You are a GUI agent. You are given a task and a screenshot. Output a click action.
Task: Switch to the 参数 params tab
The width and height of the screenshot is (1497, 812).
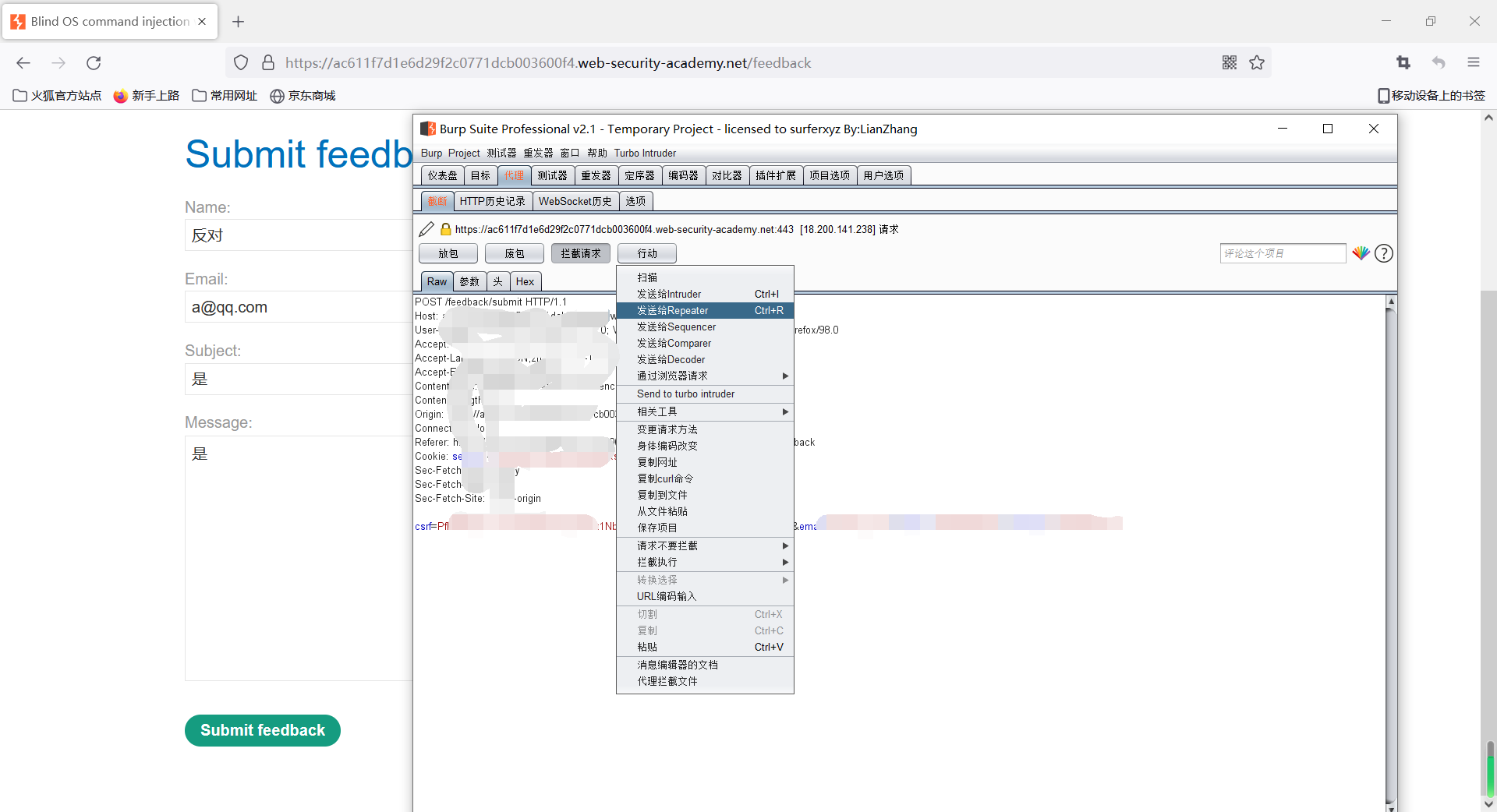[x=469, y=281]
